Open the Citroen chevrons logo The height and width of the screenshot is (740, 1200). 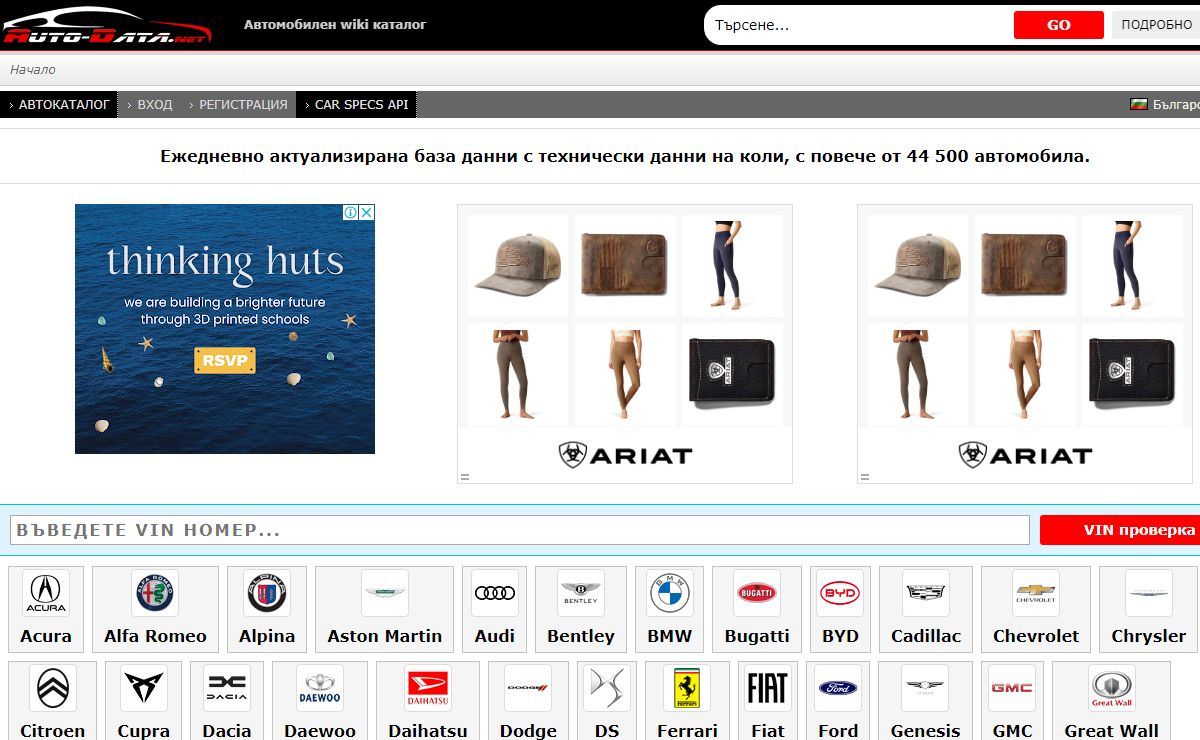pos(52,688)
